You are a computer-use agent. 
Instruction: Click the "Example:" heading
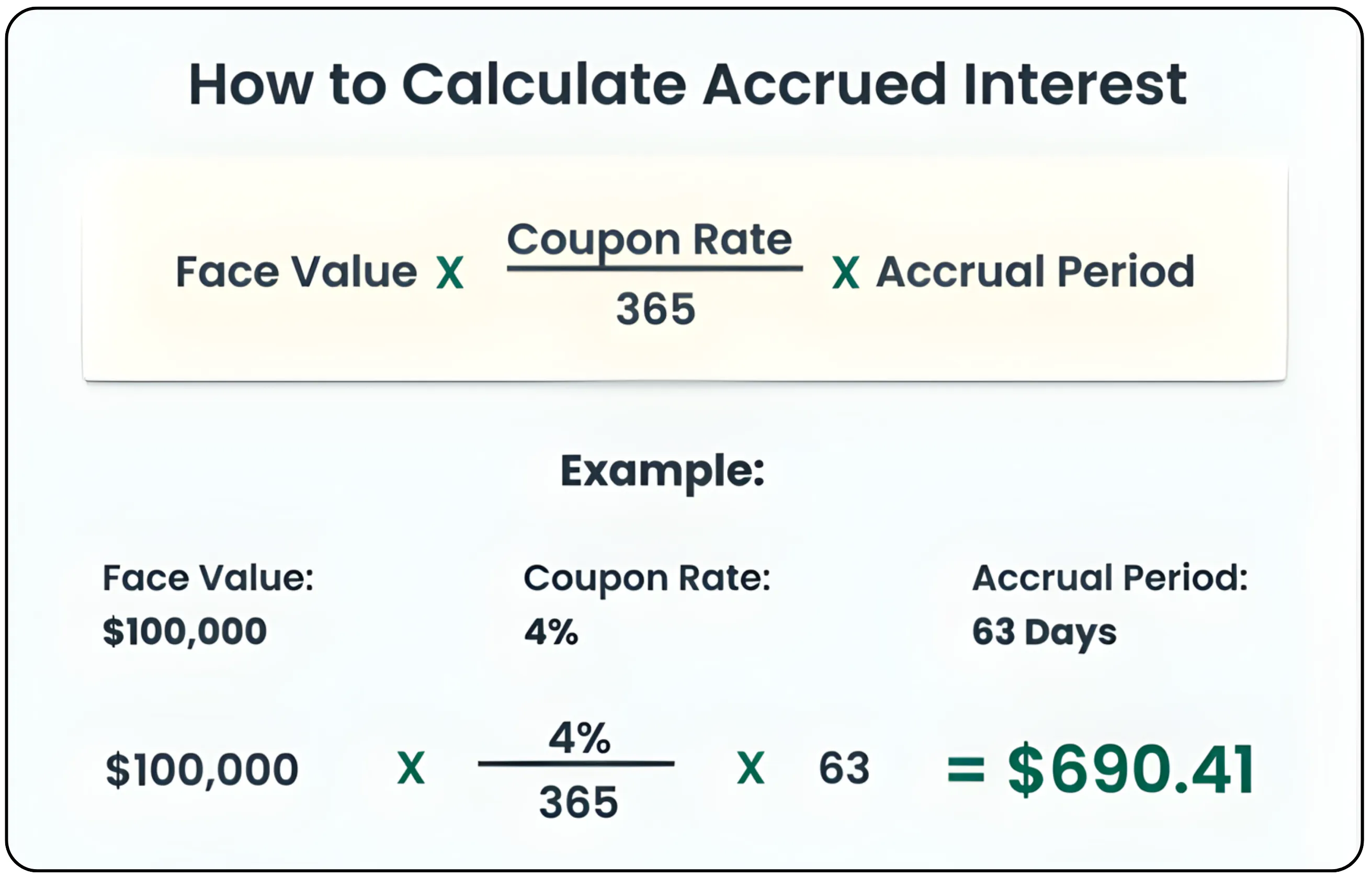click(x=662, y=472)
